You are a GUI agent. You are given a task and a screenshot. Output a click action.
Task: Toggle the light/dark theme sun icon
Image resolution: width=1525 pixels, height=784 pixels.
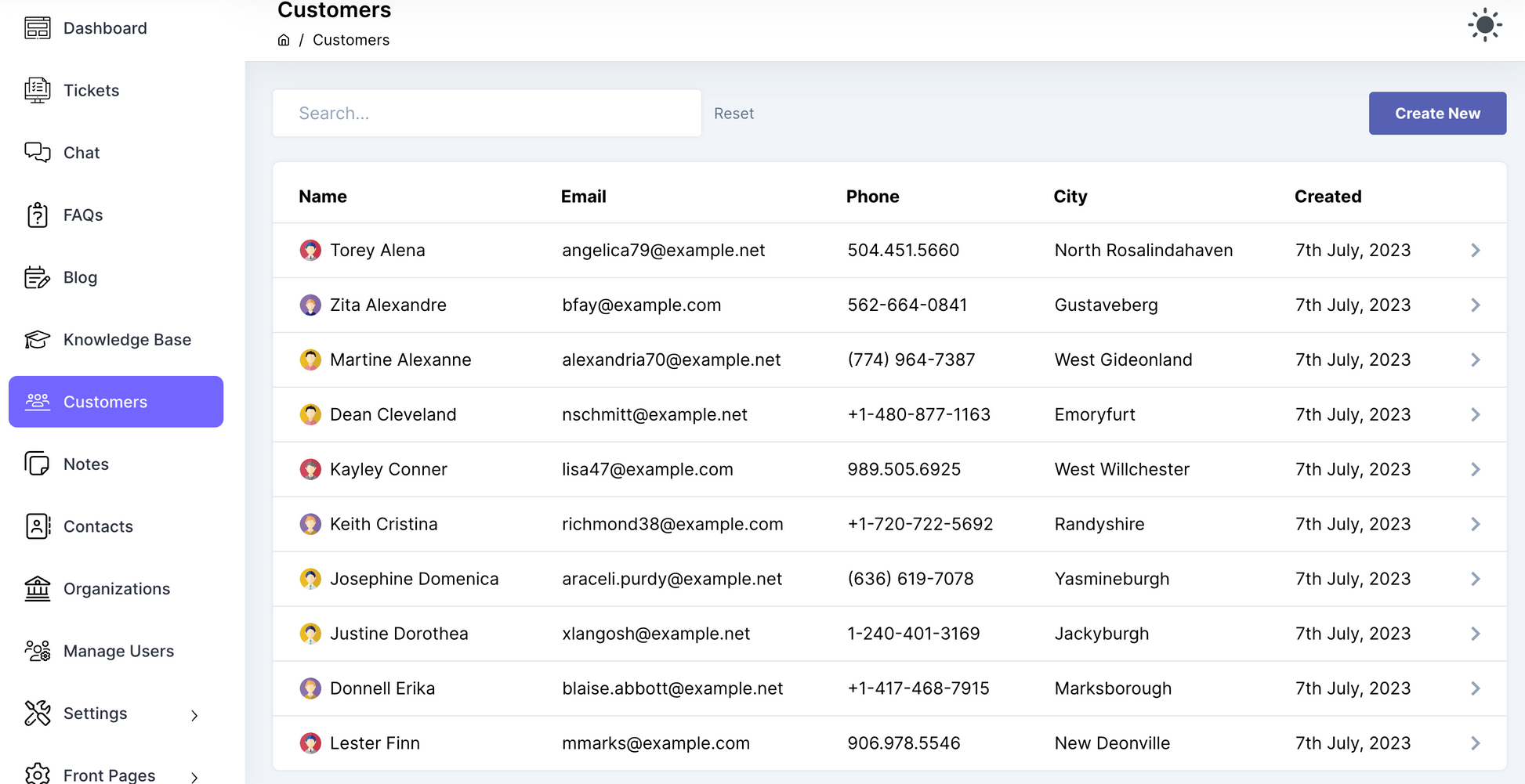pos(1484,26)
